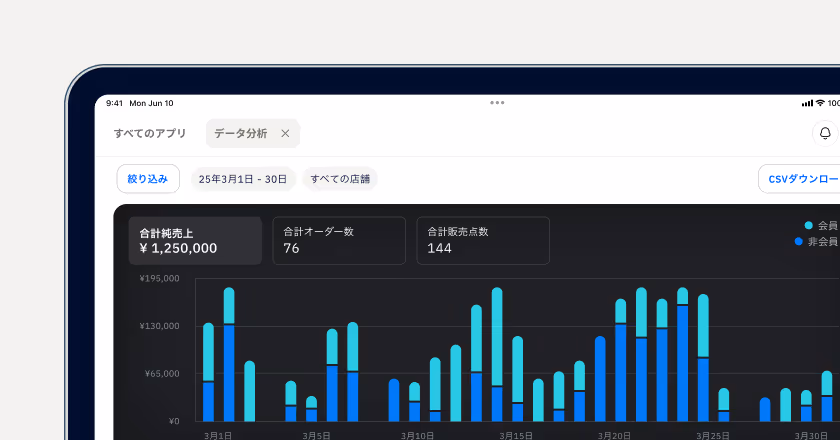The height and width of the screenshot is (440, 840).
Task: Click the ¥195,000 axis label
Action: [x=160, y=278]
